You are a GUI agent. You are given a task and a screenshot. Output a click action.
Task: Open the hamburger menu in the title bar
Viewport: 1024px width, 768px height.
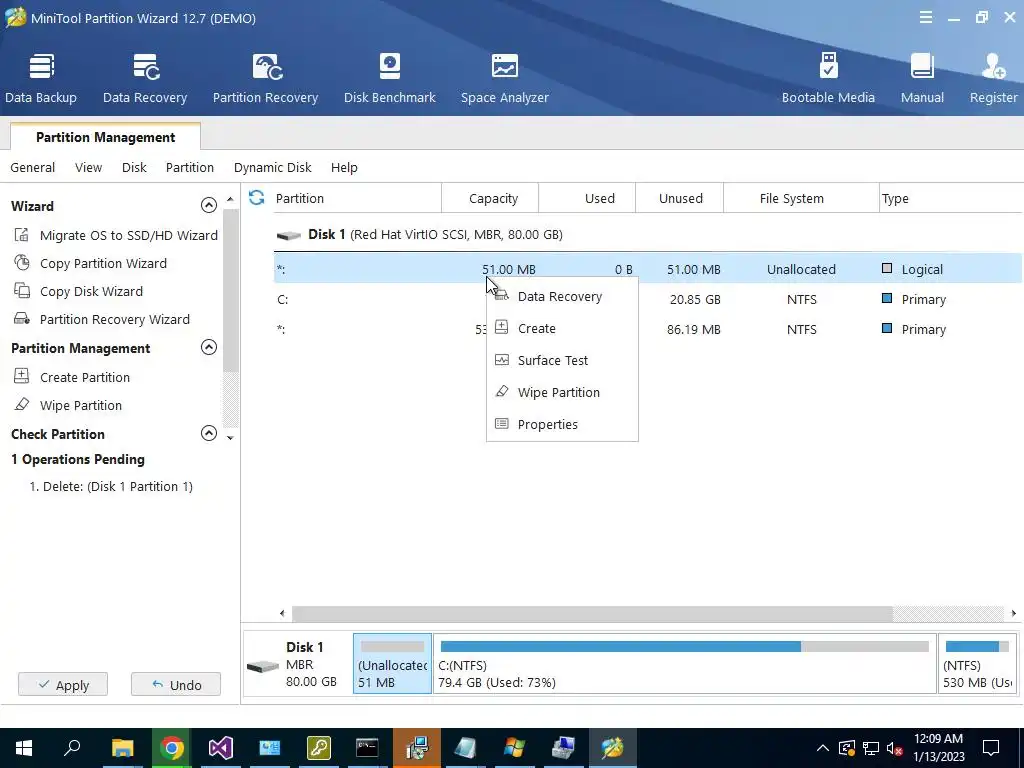(925, 18)
